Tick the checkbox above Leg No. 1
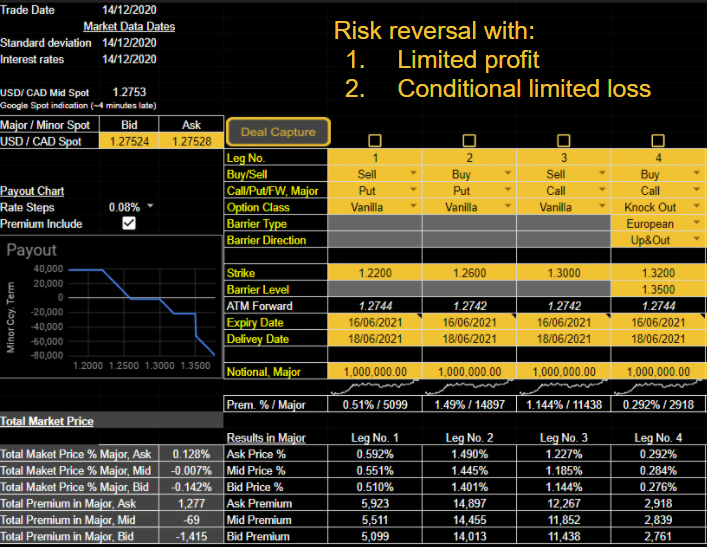Viewport: 707px width, 547px height. pyautogui.click(x=374, y=141)
